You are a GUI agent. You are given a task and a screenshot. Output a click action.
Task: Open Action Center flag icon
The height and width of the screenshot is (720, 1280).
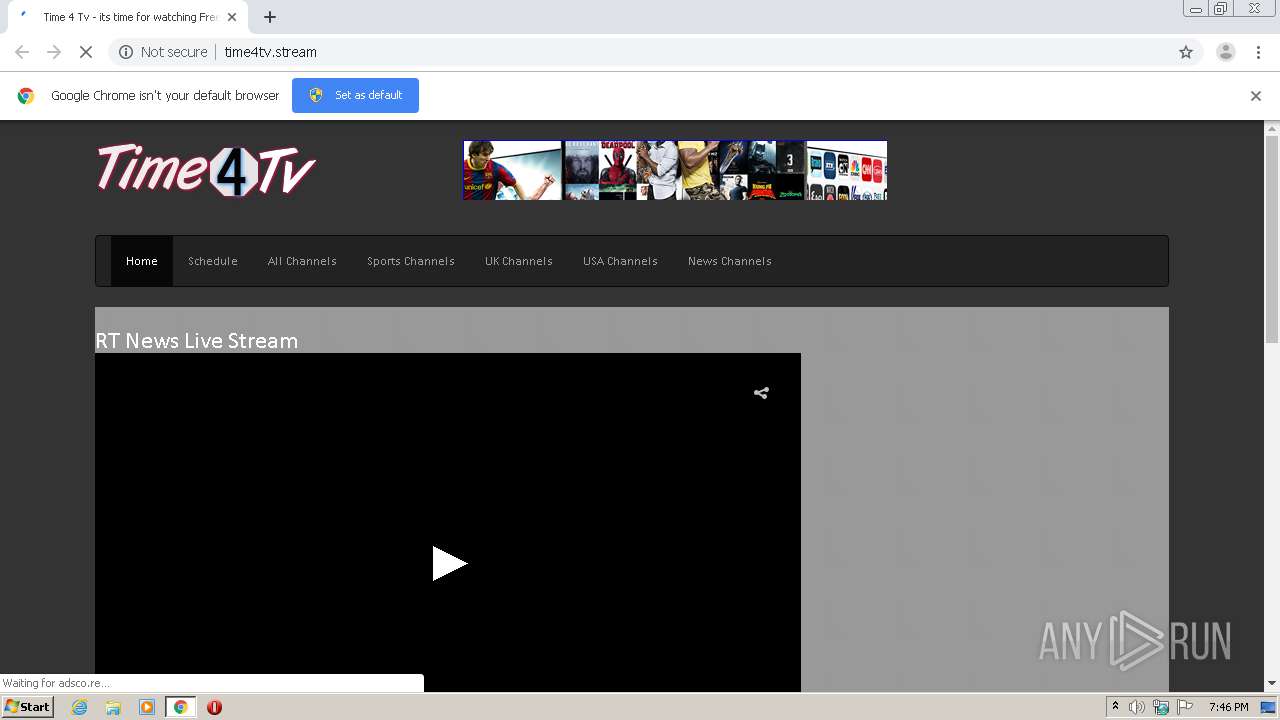tap(1185, 707)
